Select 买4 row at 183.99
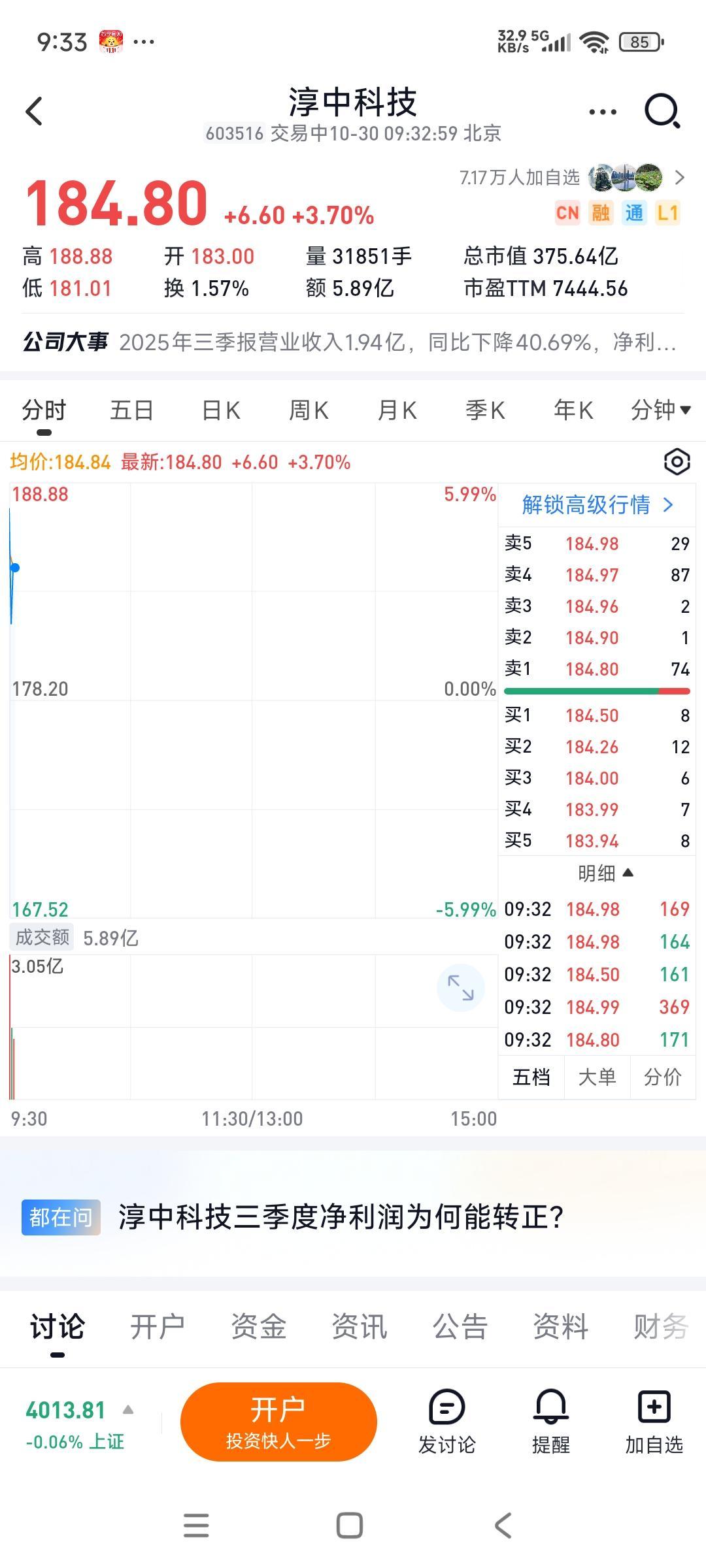The width and height of the screenshot is (706, 1568). coord(597,809)
